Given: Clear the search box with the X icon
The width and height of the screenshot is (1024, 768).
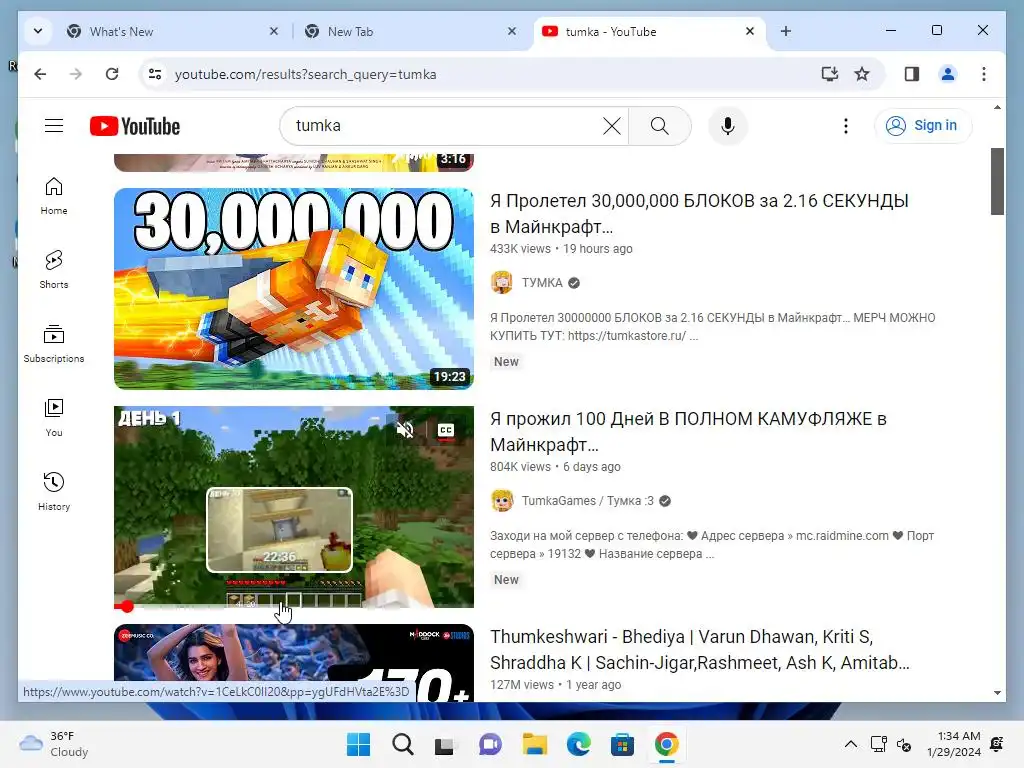Looking at the screenshot, I should [x=611, y=125].
